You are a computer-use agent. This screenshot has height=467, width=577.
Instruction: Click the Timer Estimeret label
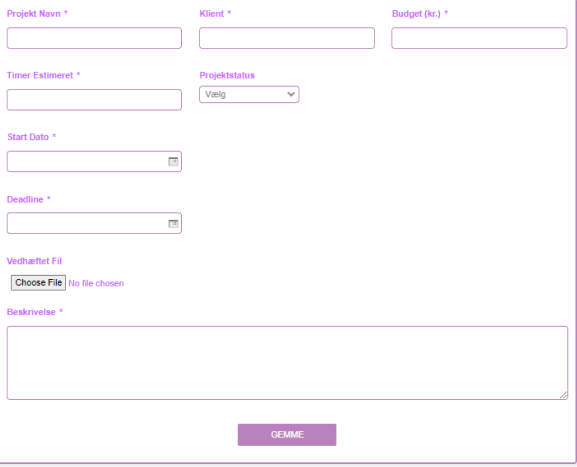pyautogui.click(x=40, y=75)
